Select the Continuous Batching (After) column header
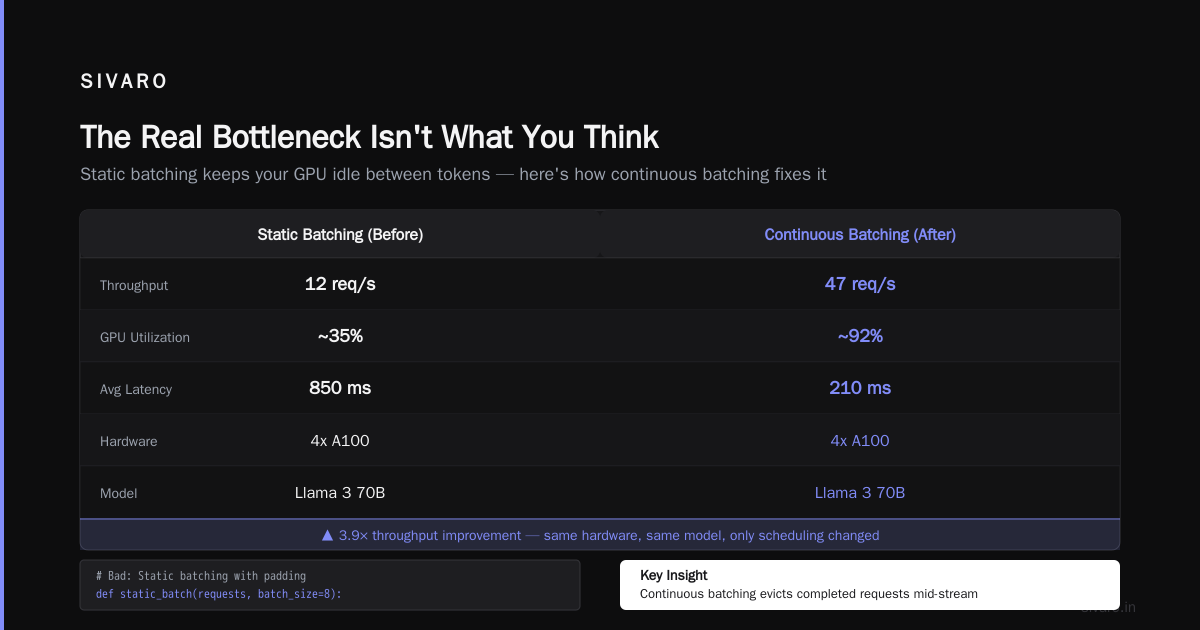 860,235
